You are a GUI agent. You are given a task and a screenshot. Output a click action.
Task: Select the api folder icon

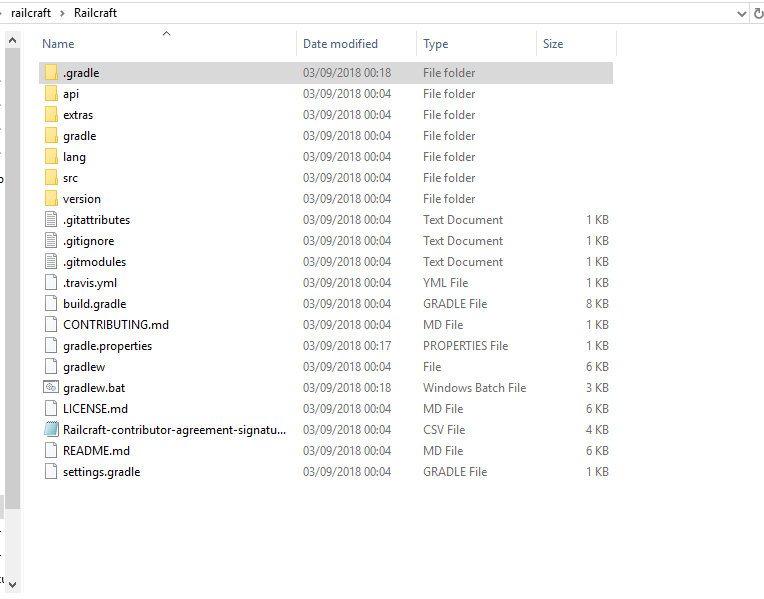51,94
